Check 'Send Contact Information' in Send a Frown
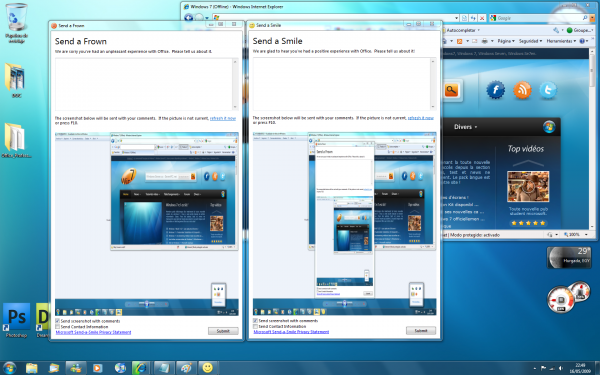 [58, 327]
